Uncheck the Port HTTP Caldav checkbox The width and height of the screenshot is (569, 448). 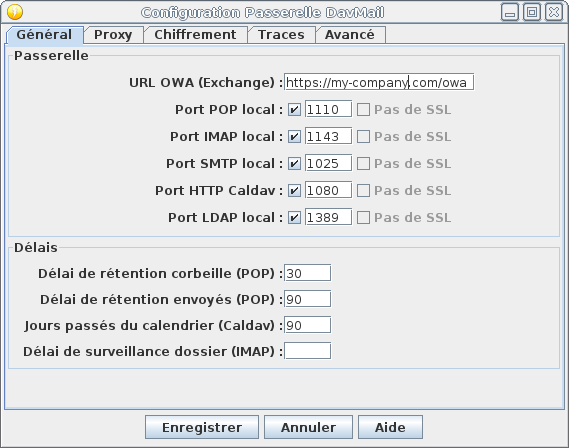click(x=294, y=190)
